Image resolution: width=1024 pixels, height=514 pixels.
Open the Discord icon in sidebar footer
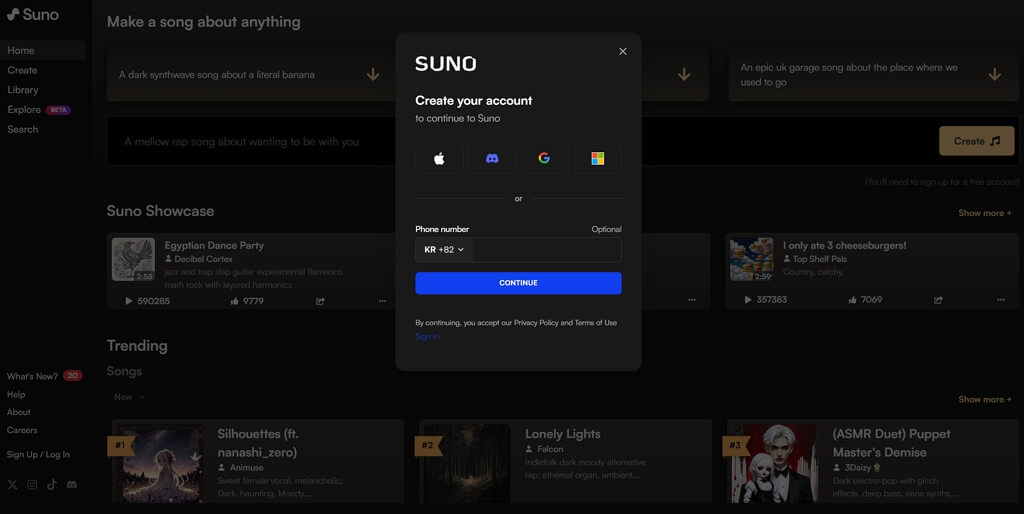(x=71, y=485)
